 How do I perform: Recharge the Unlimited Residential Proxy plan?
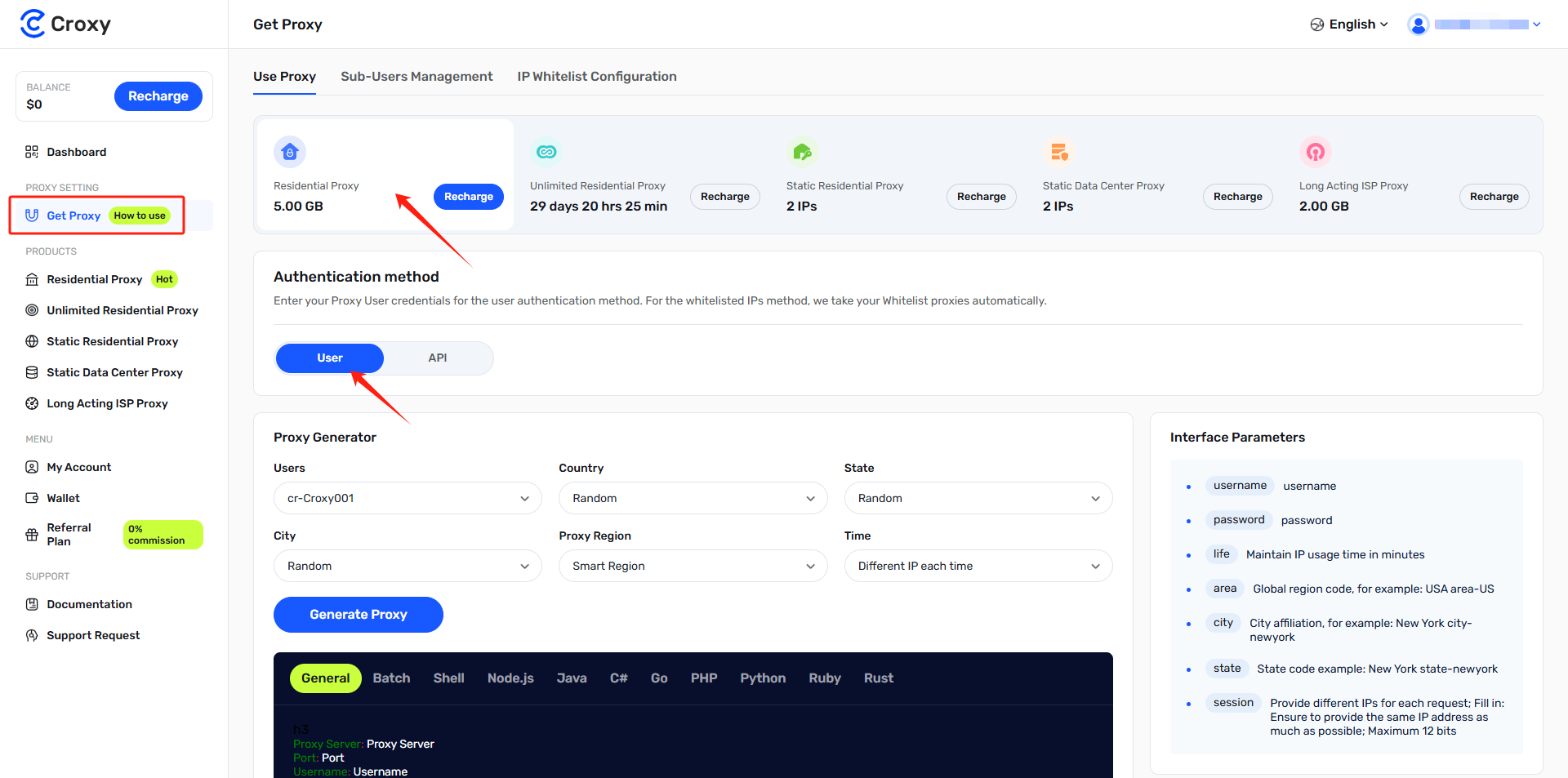coord(725,197)
